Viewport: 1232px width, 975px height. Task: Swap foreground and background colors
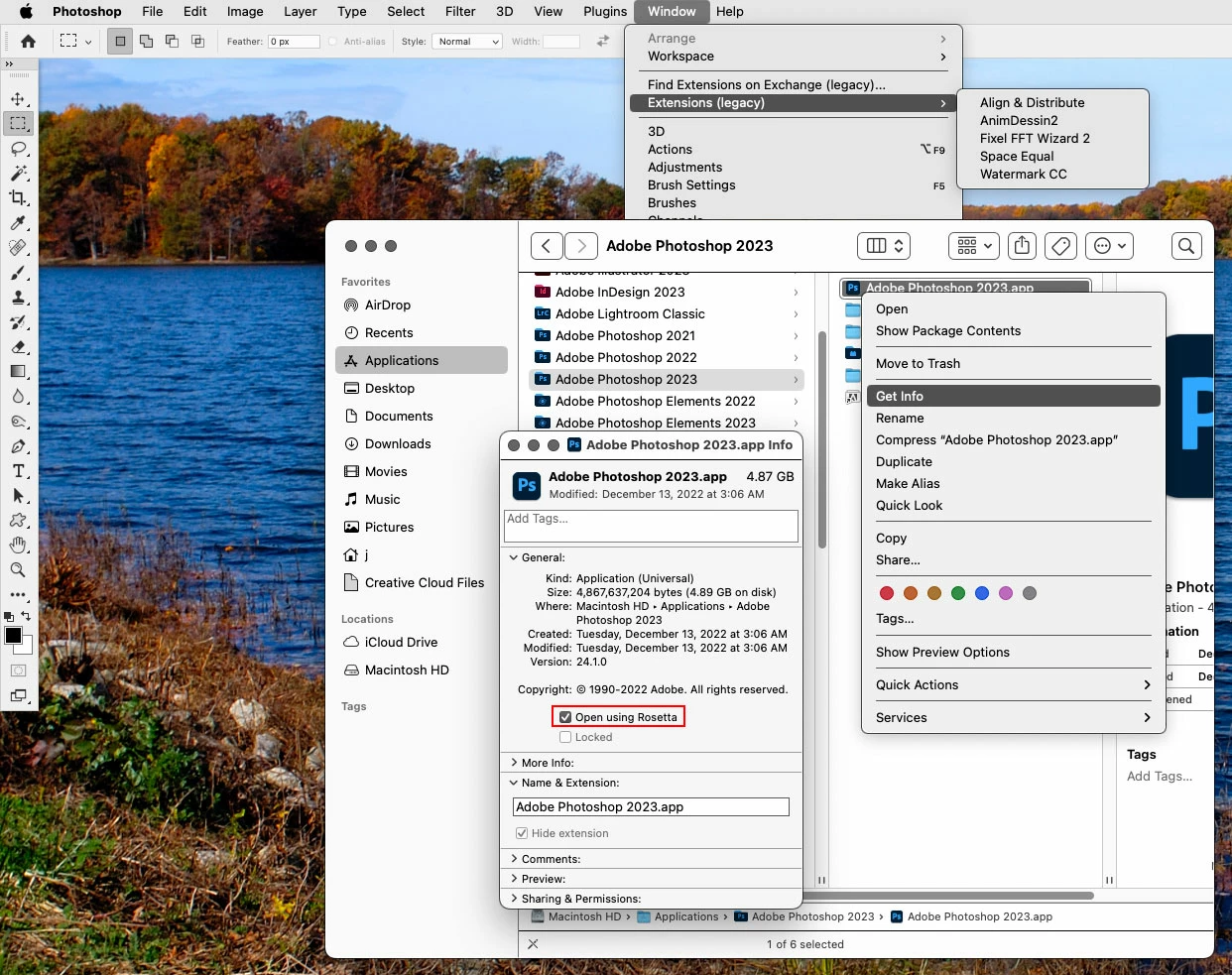click(x=27, y=616)
